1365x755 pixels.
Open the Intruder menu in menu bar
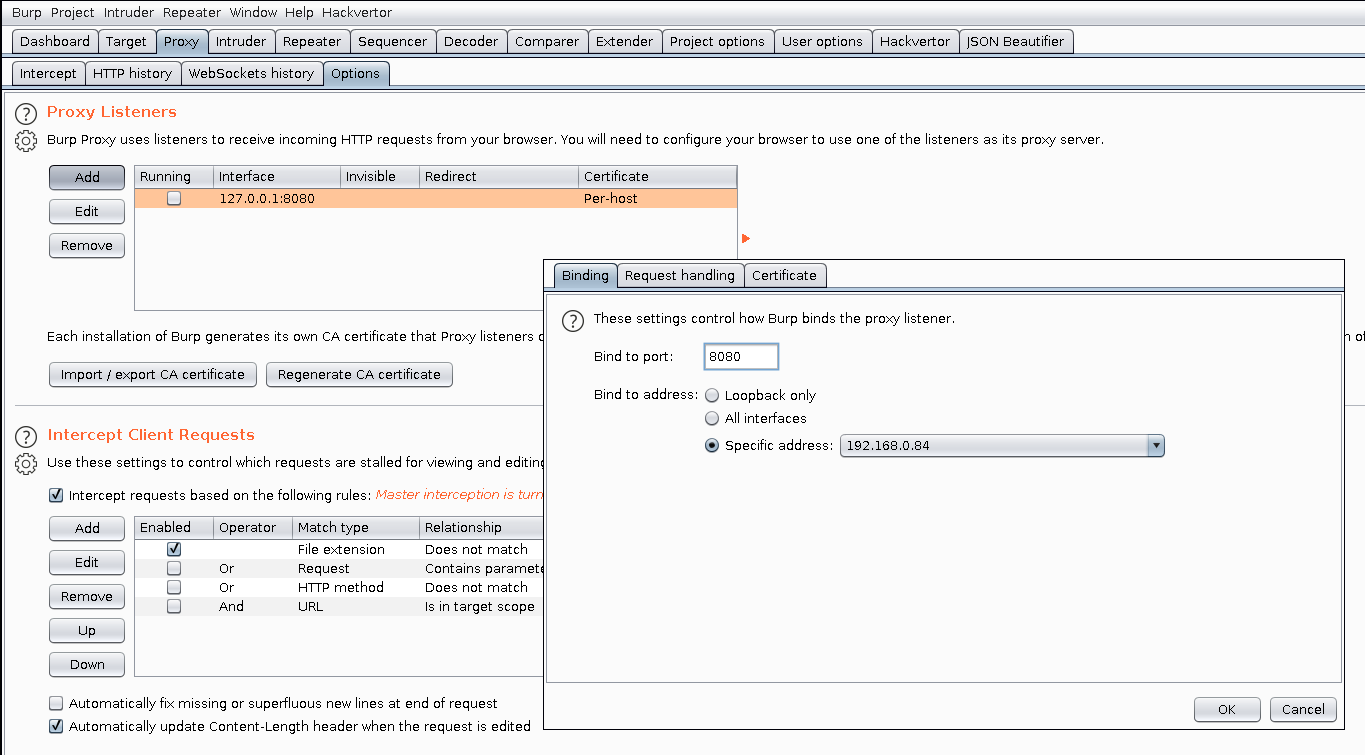127,12
